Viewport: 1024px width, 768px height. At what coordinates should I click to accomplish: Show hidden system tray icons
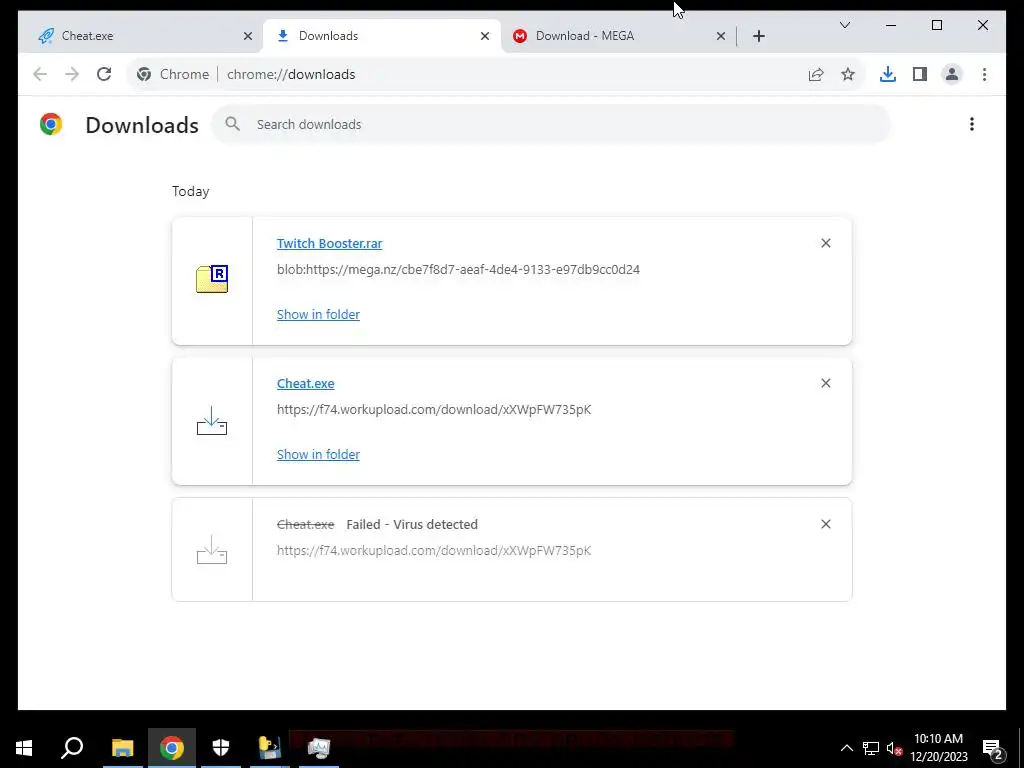point(846,748)
